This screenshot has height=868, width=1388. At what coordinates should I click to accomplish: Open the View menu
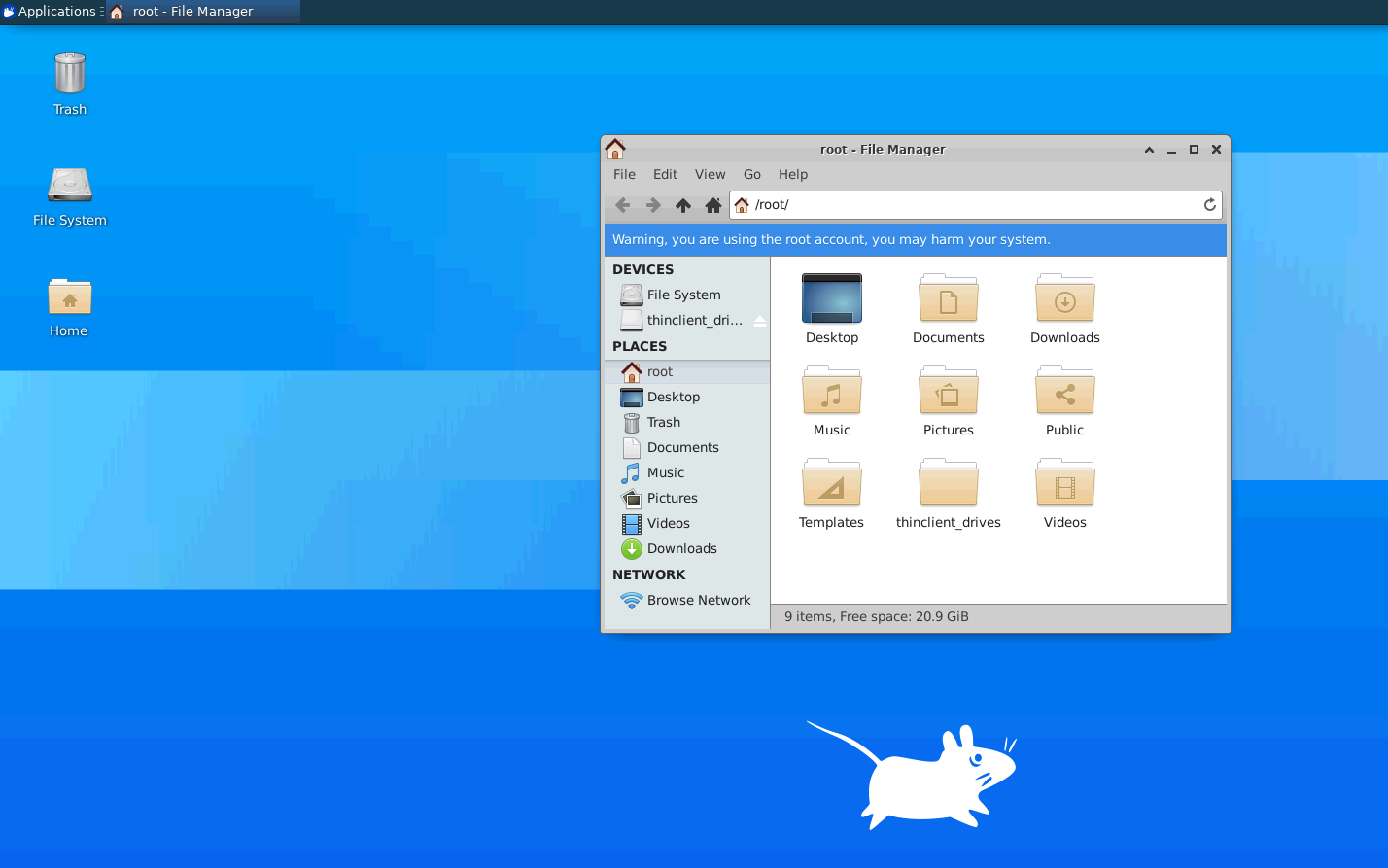tap(710, 174)
